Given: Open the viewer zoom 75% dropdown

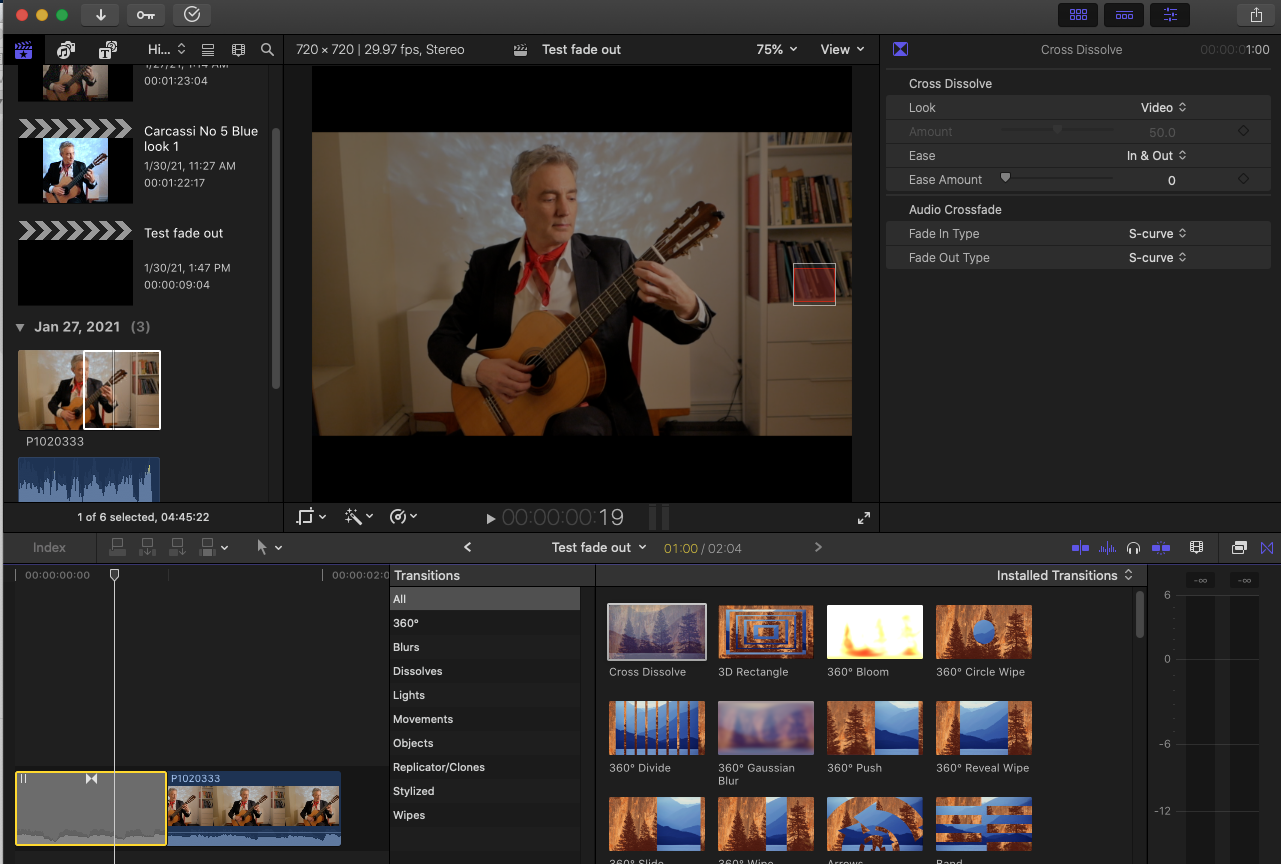Looking at the screenshot, I should pyautogui.click(x=776, y=49).
